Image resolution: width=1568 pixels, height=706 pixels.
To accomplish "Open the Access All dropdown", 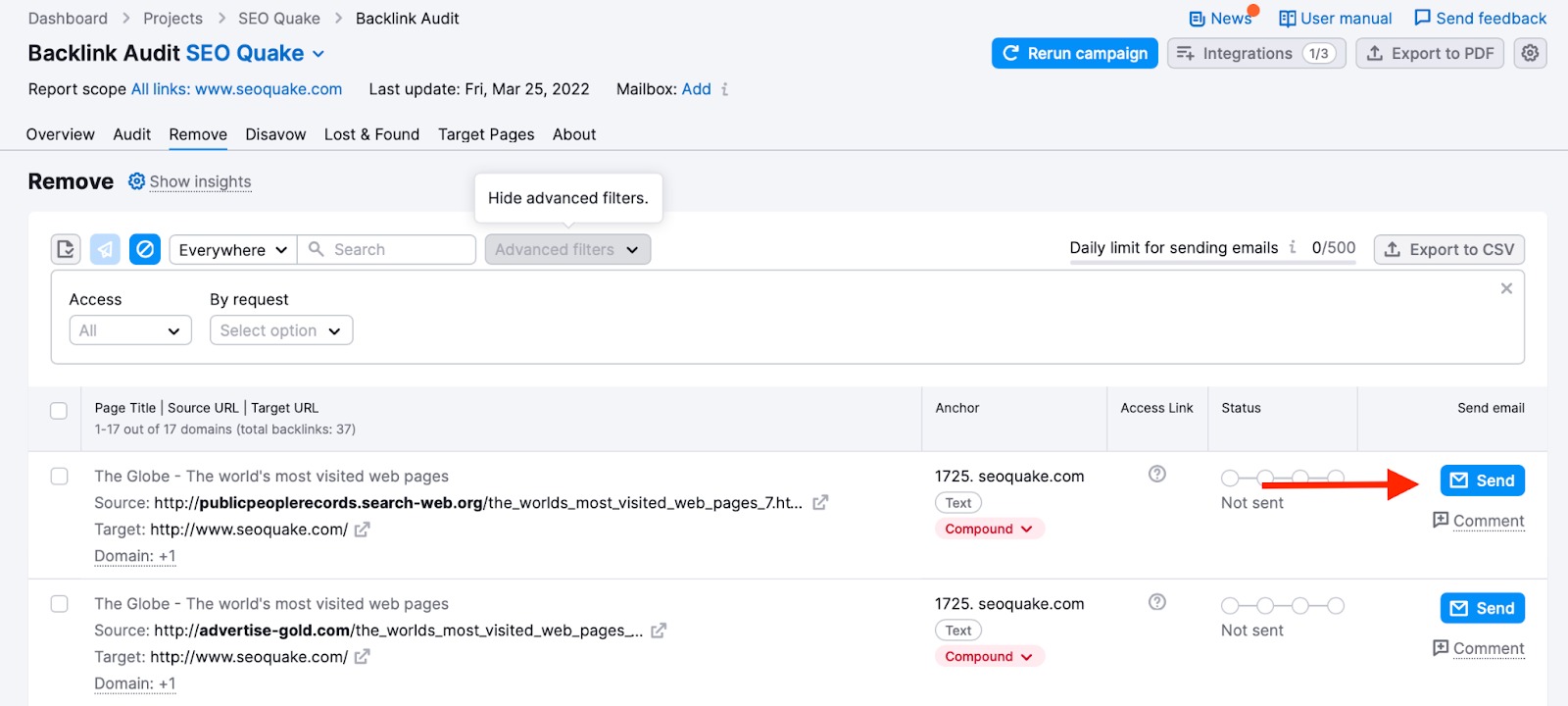I will click(130, 330).
